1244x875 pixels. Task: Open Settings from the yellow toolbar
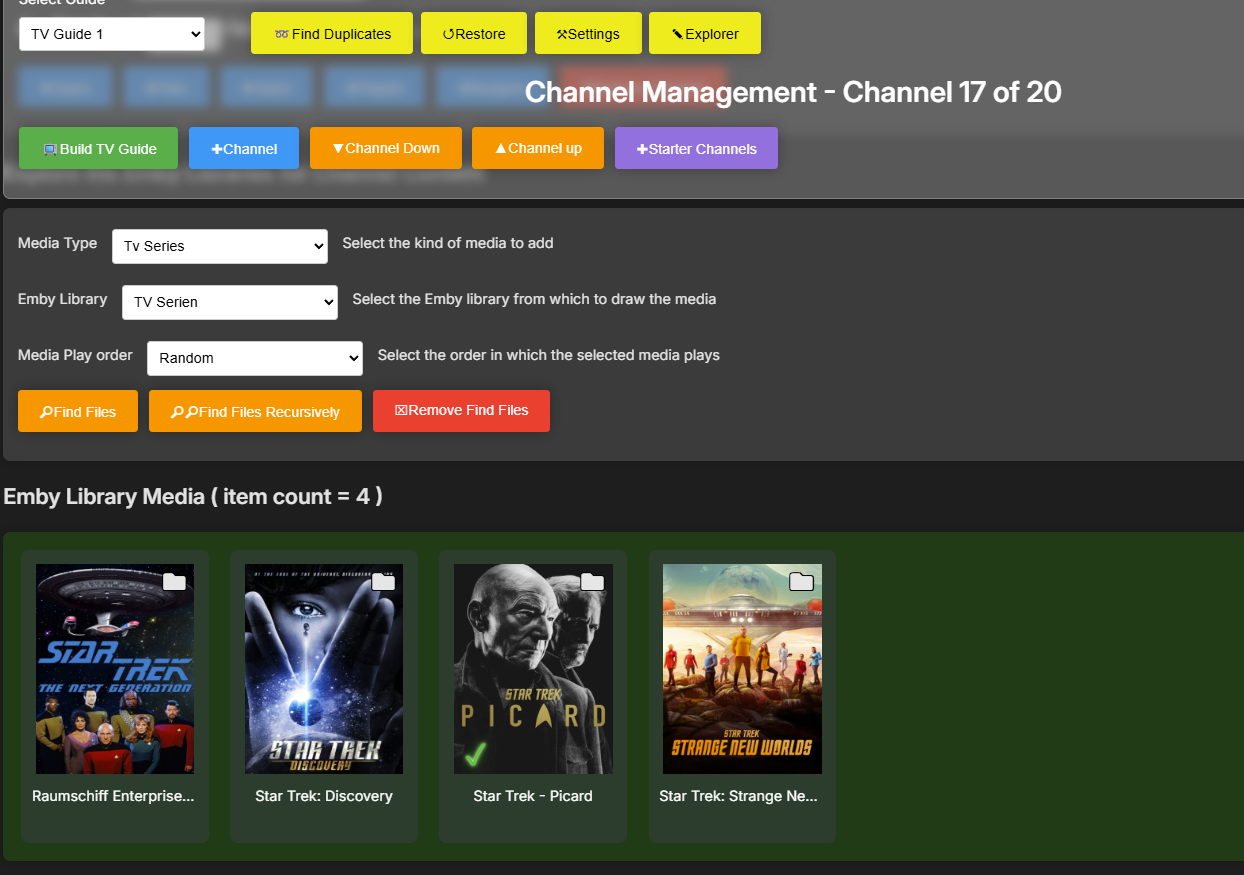point(588,33)
